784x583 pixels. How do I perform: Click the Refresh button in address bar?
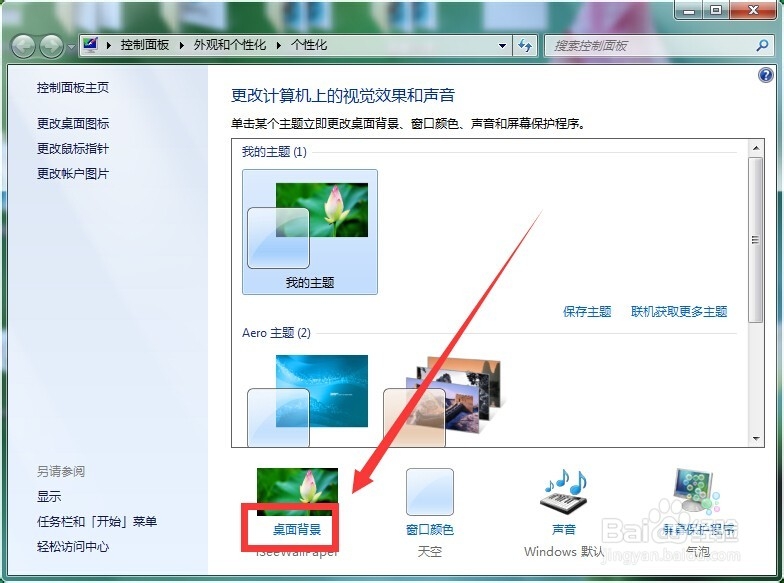pos(524,46)
